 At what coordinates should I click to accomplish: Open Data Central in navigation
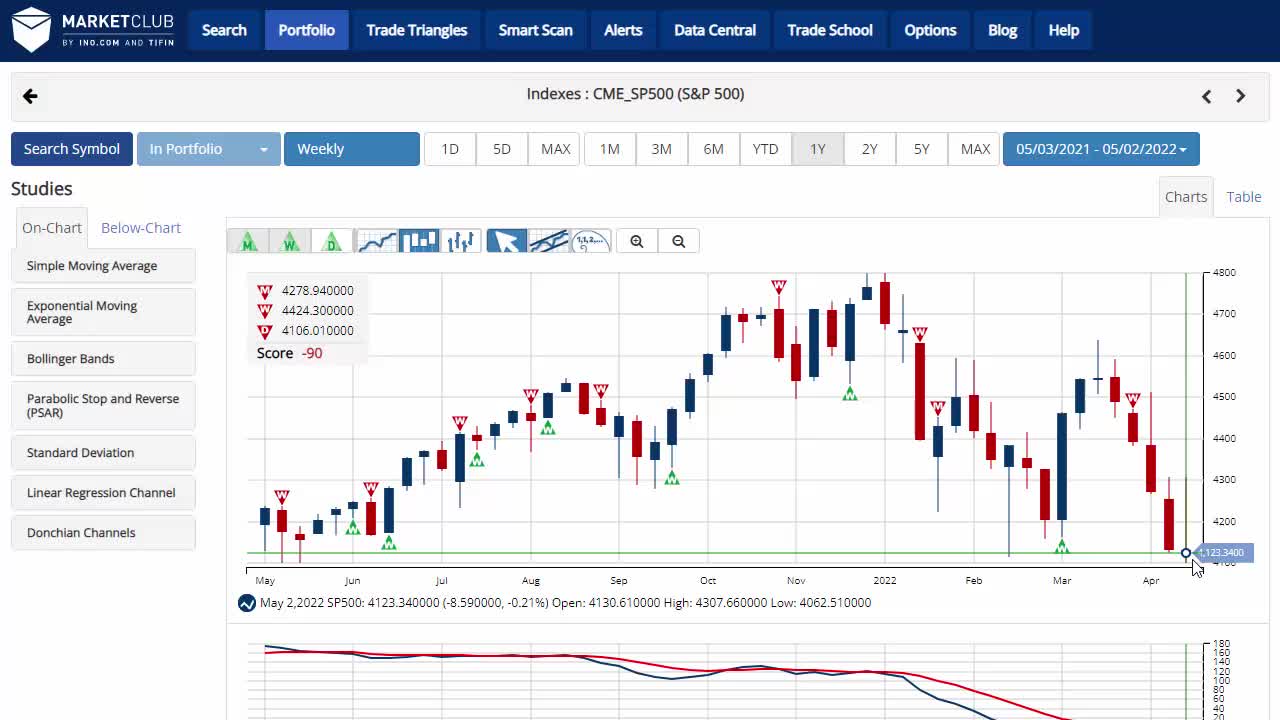point(715,30)
